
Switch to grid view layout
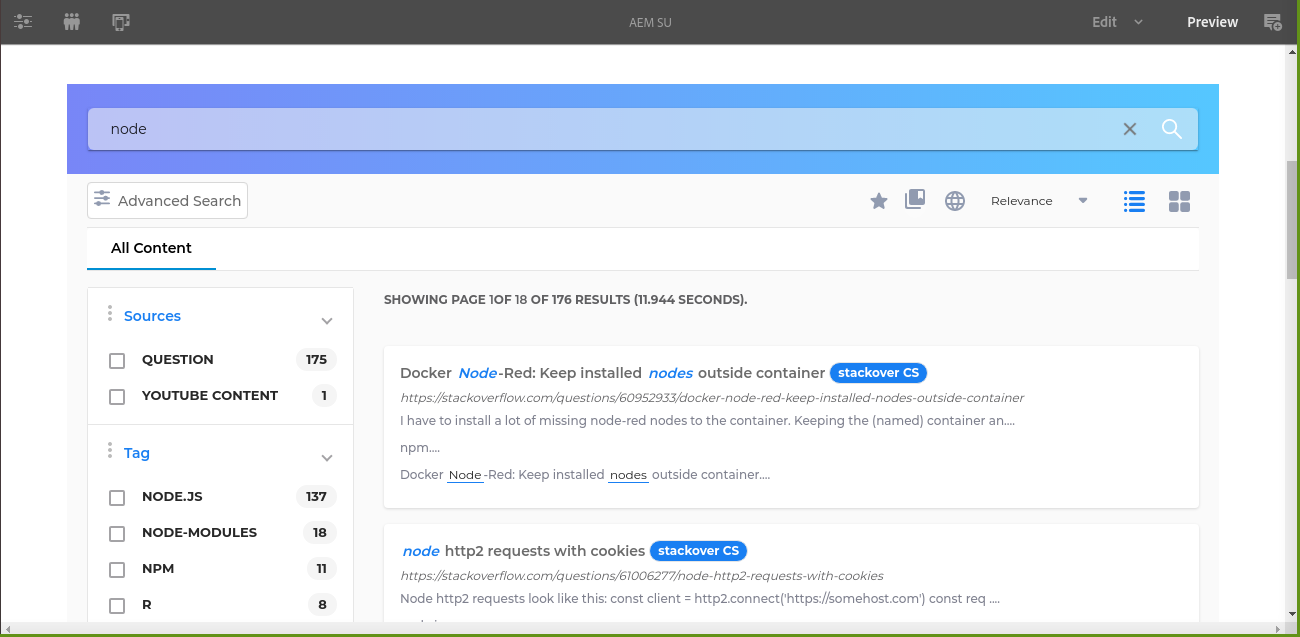(x=1180, y=201)
